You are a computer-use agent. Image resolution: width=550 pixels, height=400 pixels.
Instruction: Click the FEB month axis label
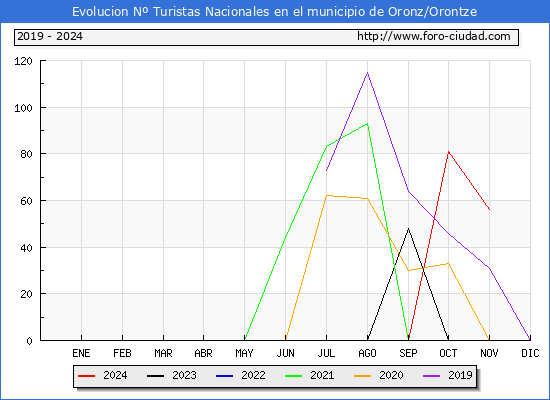pyautogui.click(x=122, y=353)
